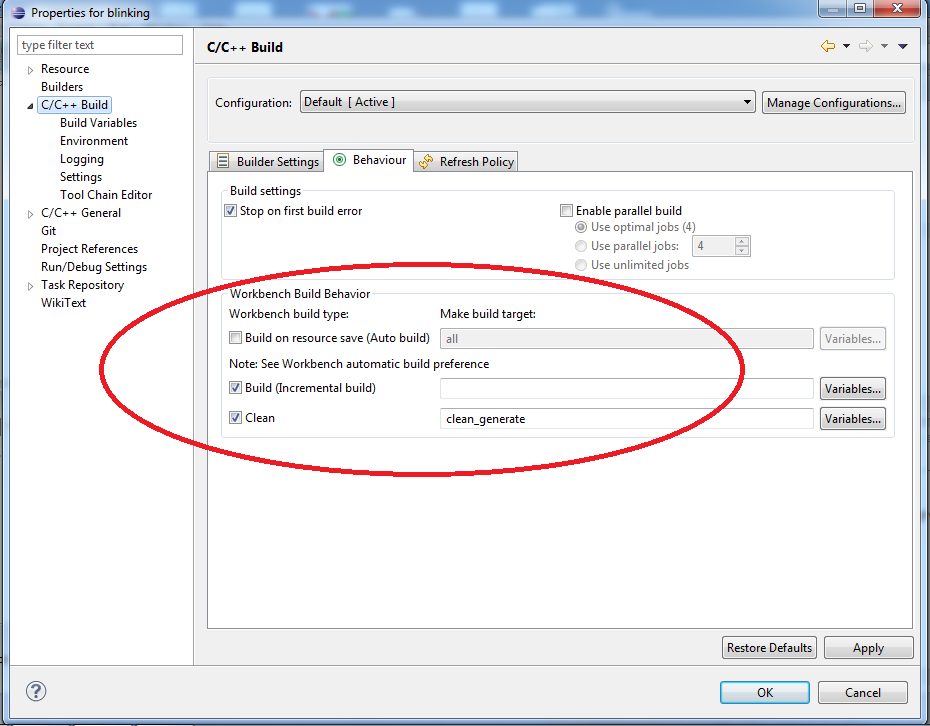Click the Eclipse icon in title bar
The image size is (930, 726).
pyautogui.click(x=18, y=12)
